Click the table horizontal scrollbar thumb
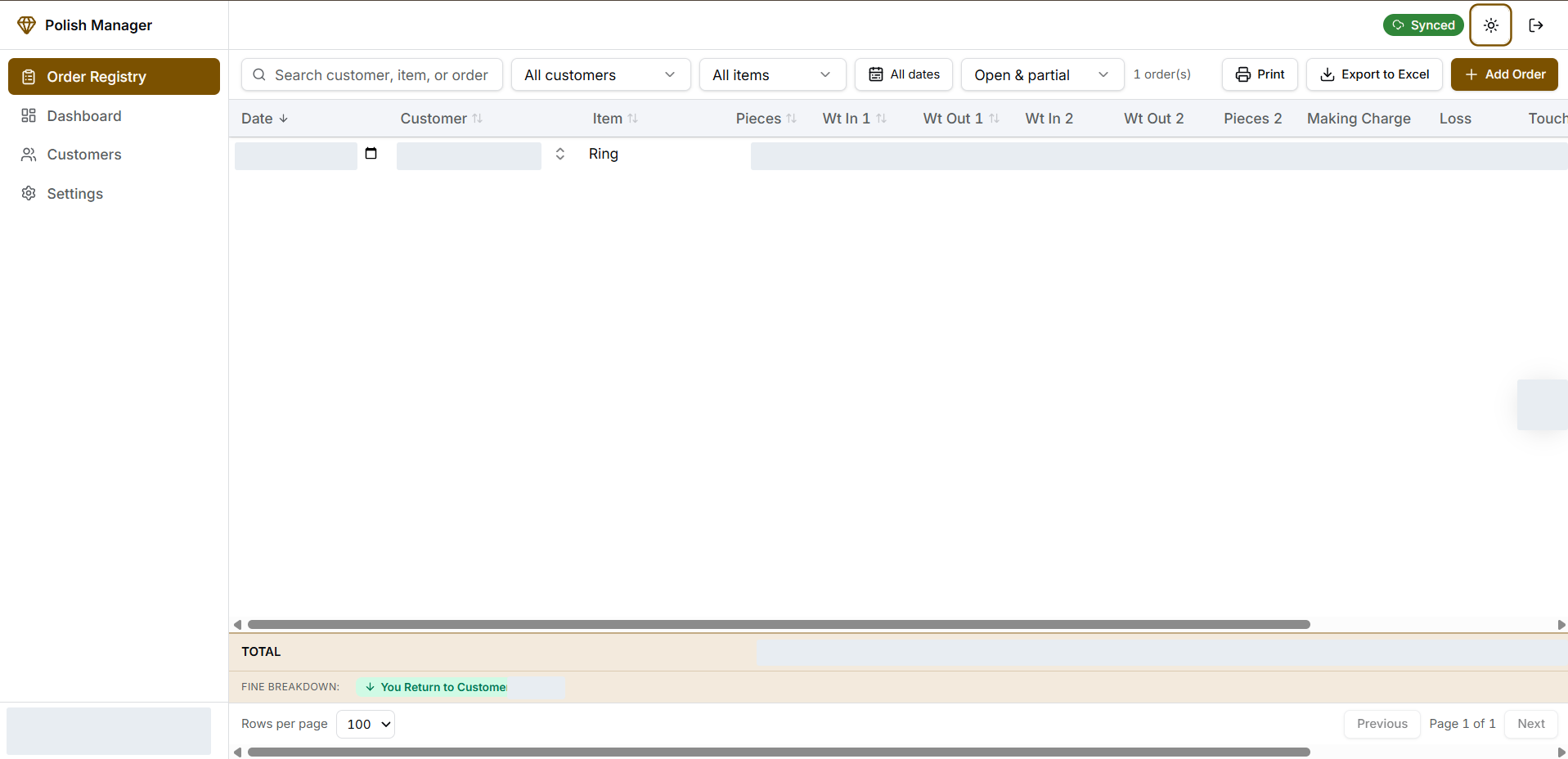The height and width of the screenshot is (759, 1568). pos(779,624)
